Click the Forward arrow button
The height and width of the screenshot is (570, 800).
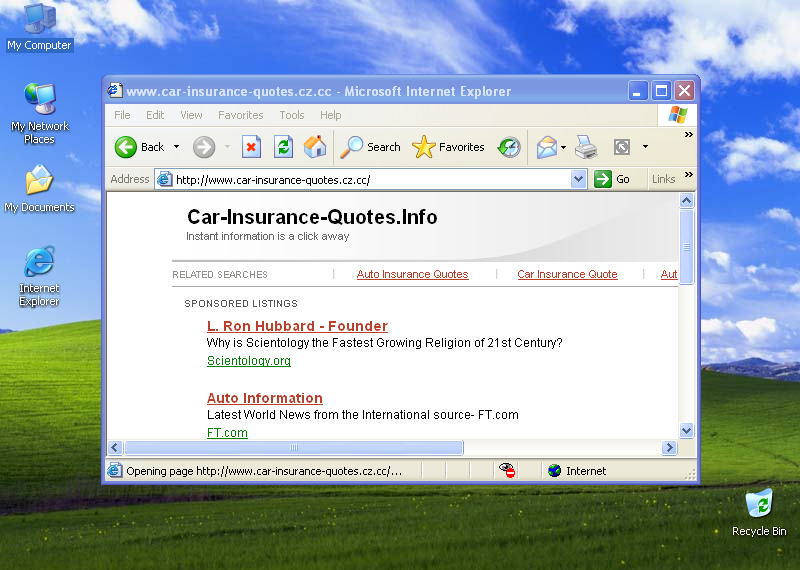(204, 147)
